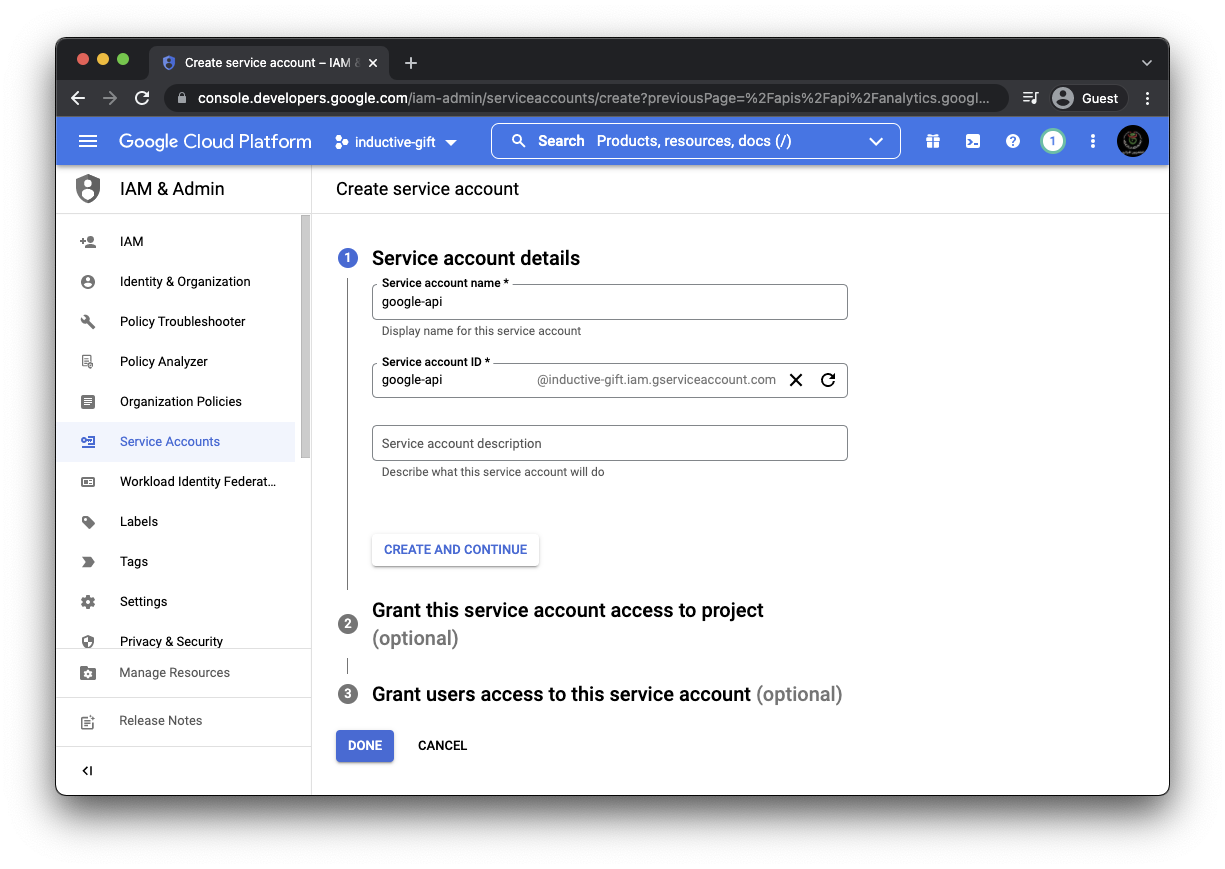Expand step 3 Grant users access
This screenshot has width=1225, height=869.
coord(607,694)
